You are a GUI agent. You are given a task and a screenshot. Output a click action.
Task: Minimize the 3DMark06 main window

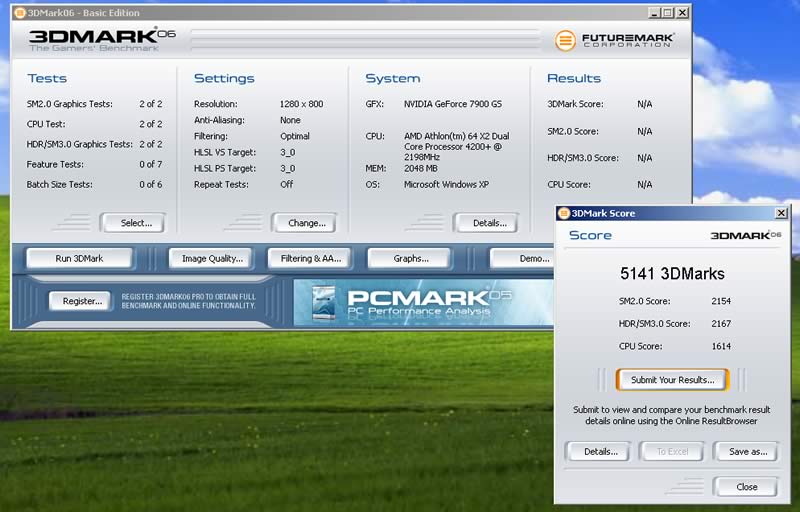tap(652, 12)
